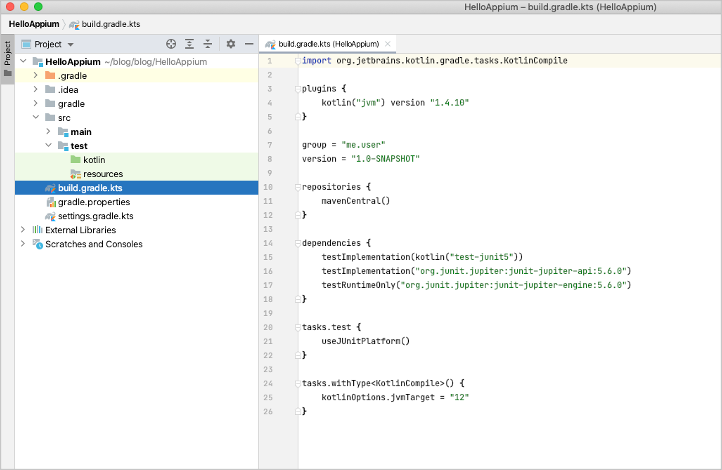Click the "1.4.10" version string
The height and width of the screenshot is (470, 722).
point(449,103)
